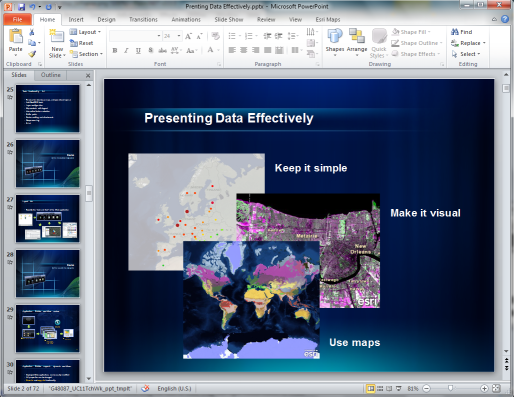This screenshot has width=514, height=397.
Task: Select slide 27 thumbnail
Action: pos(48,219)
